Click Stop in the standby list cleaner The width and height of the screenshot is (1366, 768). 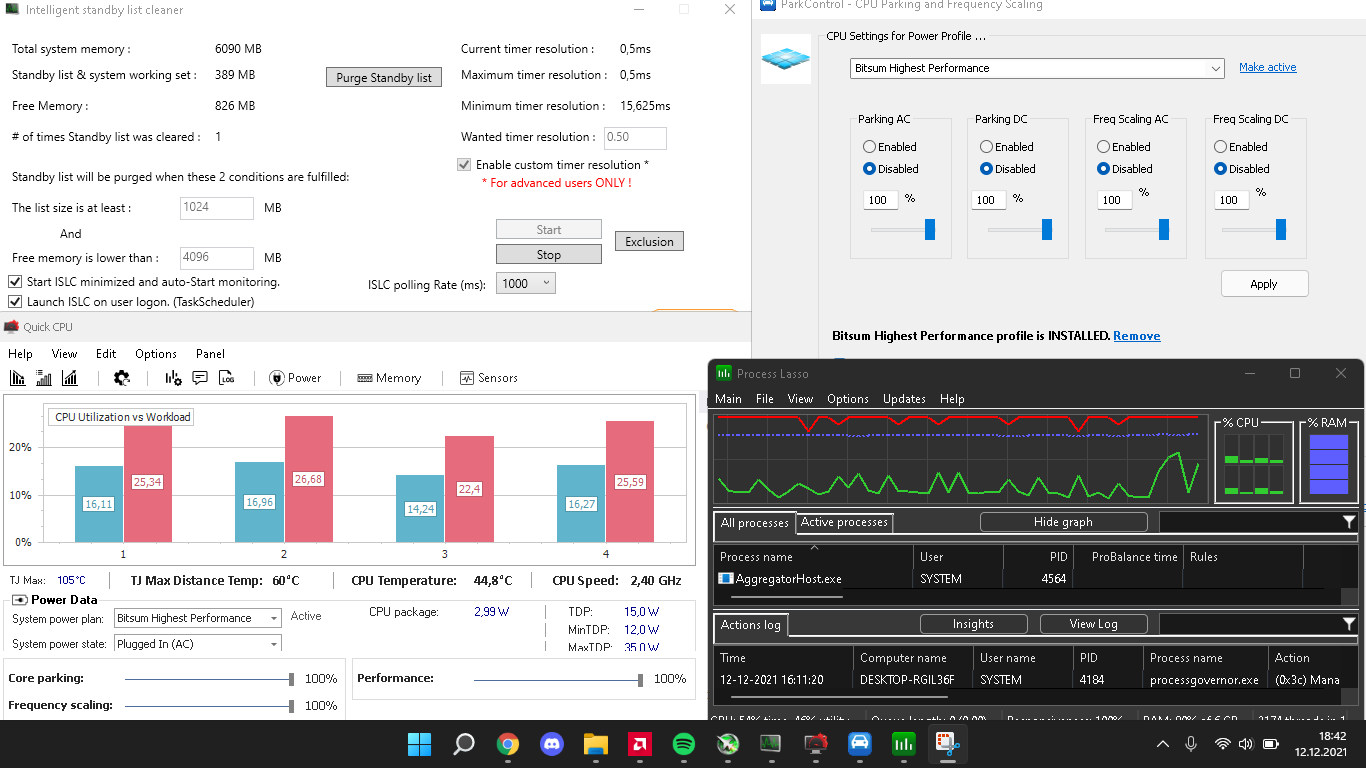[x=549, y=255]
